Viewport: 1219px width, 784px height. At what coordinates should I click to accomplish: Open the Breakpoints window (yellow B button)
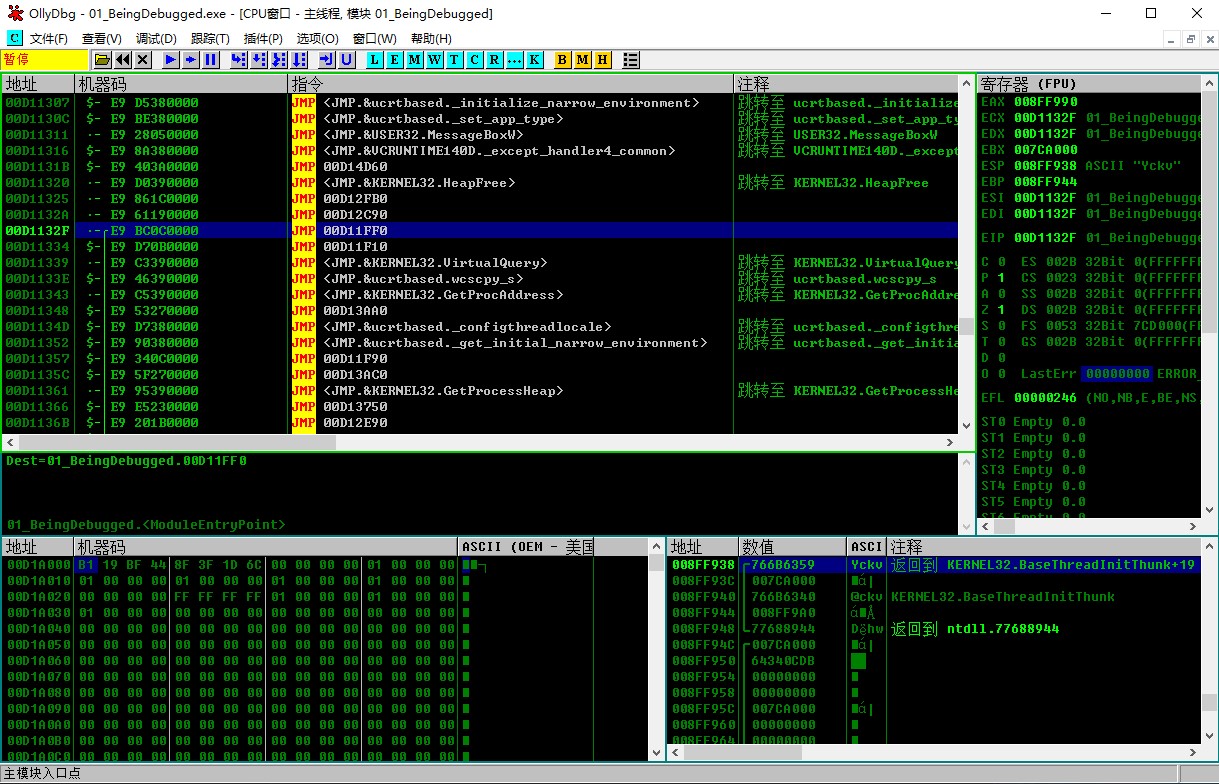[562, 60]
